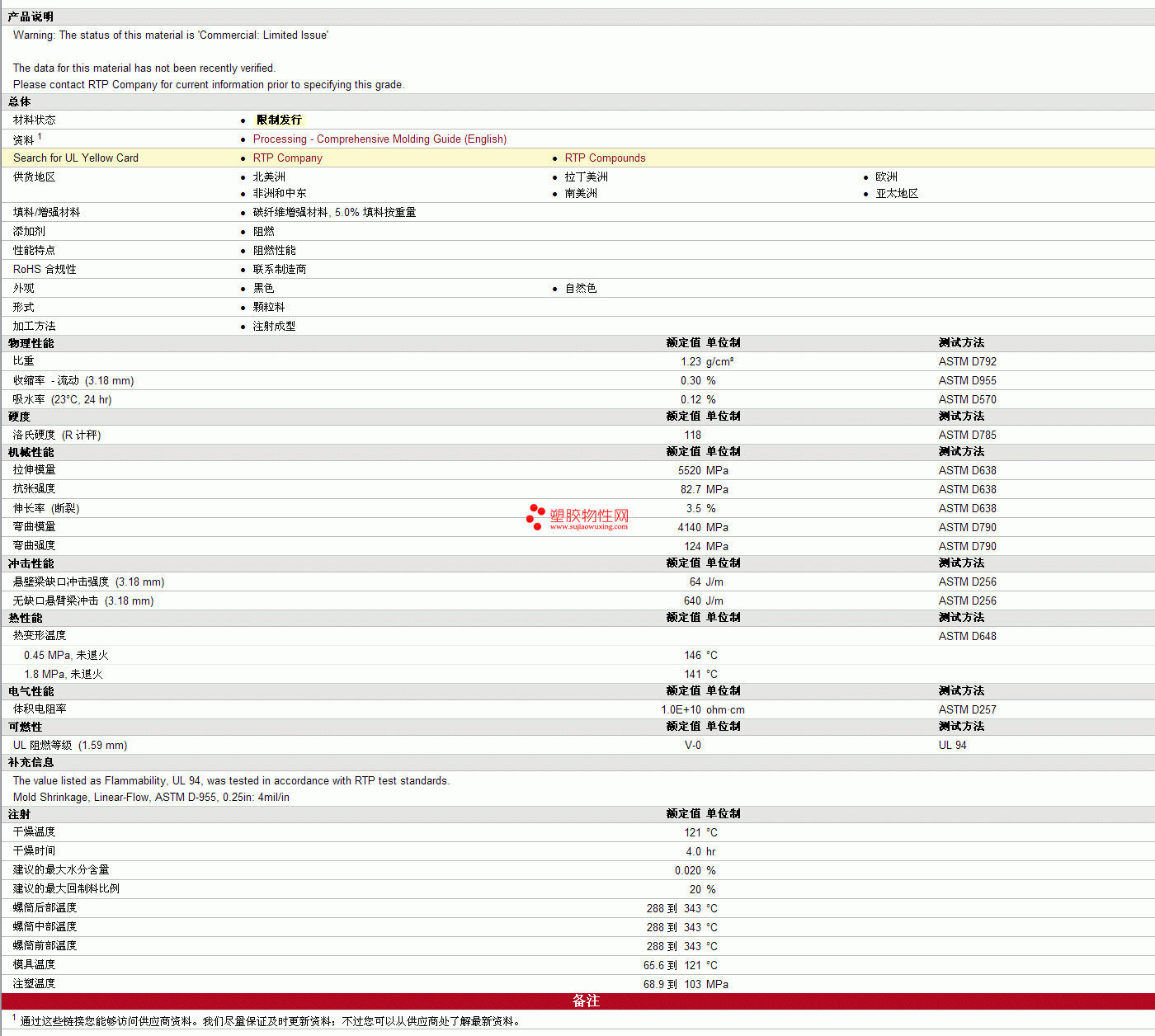
Task: Select the 注射 section heading
Action: click(20, 815)
